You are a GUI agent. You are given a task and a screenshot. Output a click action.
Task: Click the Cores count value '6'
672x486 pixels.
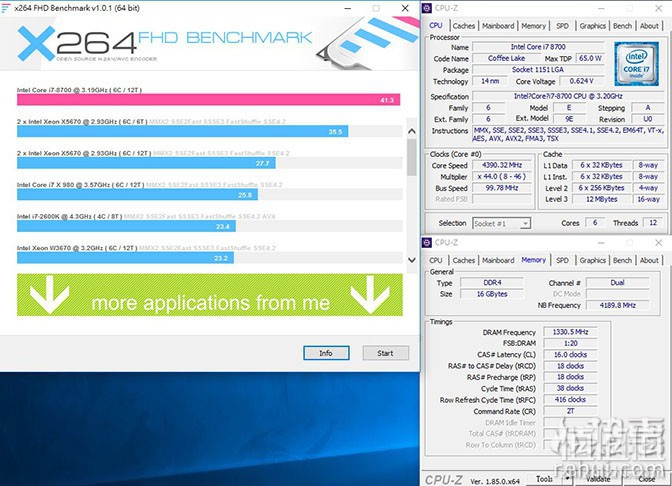(x=595, y=222)
